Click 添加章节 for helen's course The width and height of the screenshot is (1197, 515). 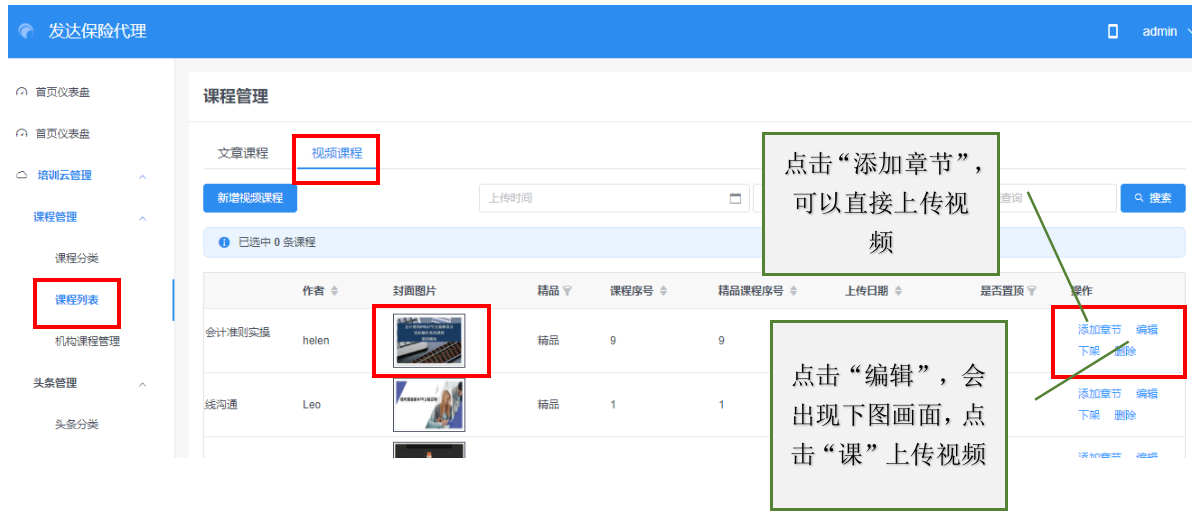(1099, 329)
